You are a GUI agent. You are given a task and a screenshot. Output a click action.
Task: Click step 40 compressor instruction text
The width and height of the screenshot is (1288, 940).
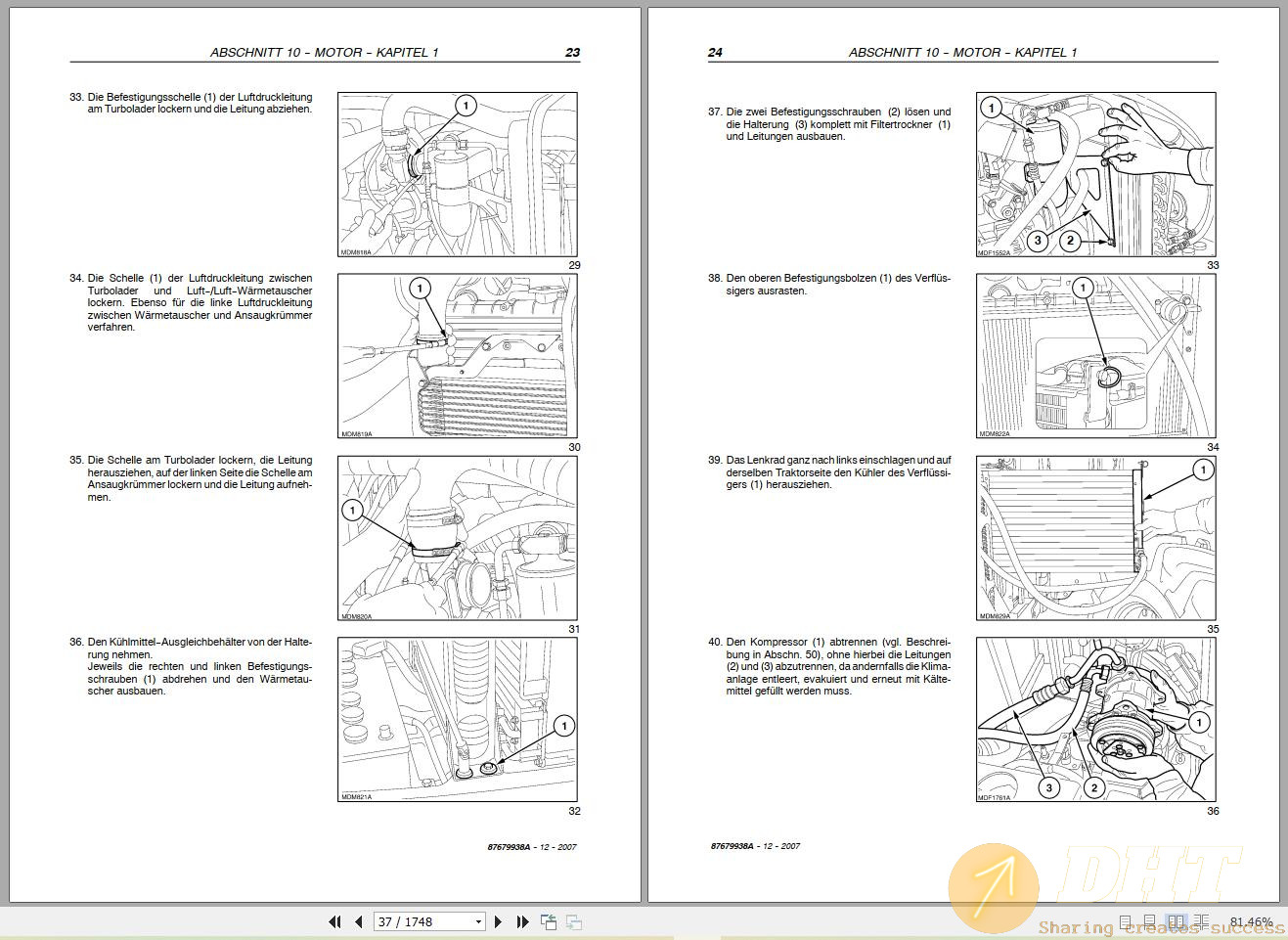pyautogui.click(x=837, y=666)
